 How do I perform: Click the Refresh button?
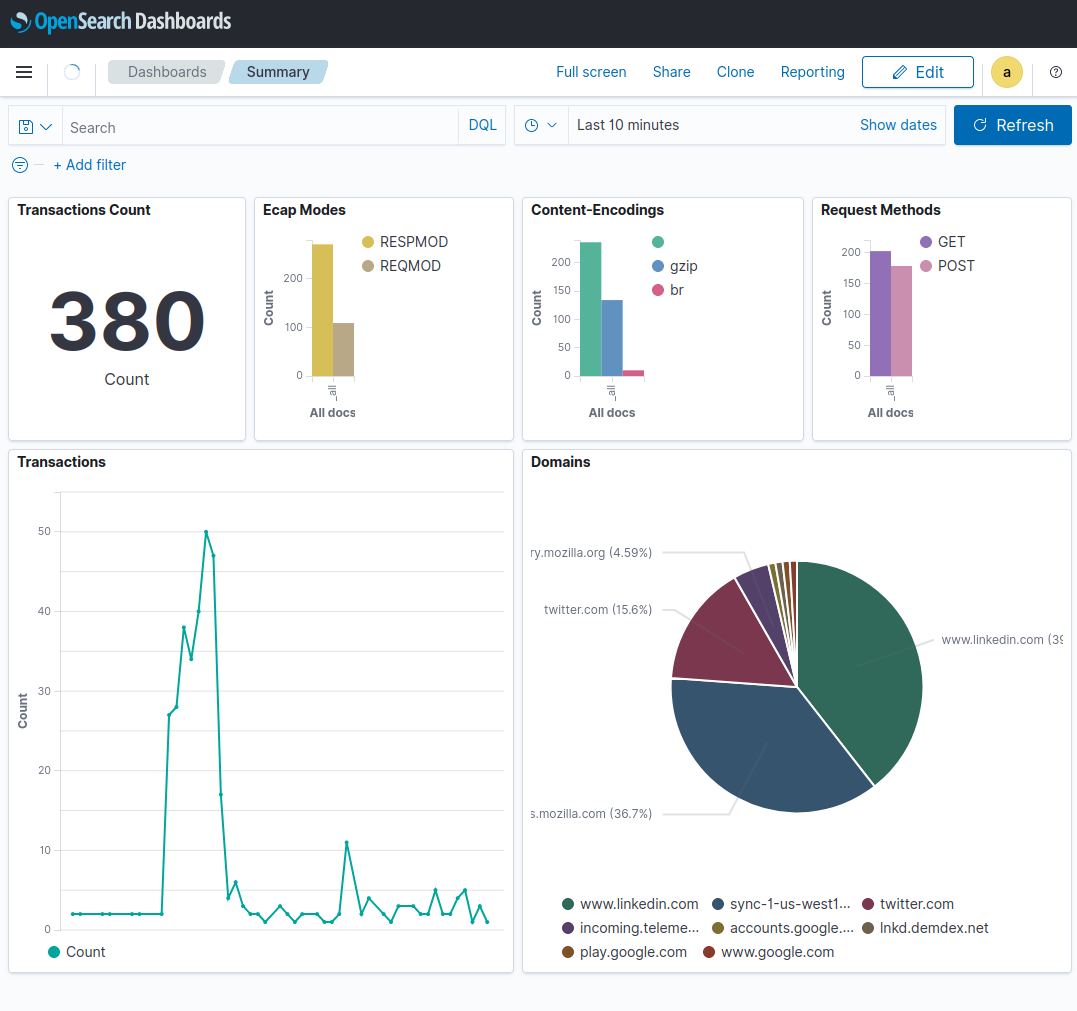[x=1012, y=125]
